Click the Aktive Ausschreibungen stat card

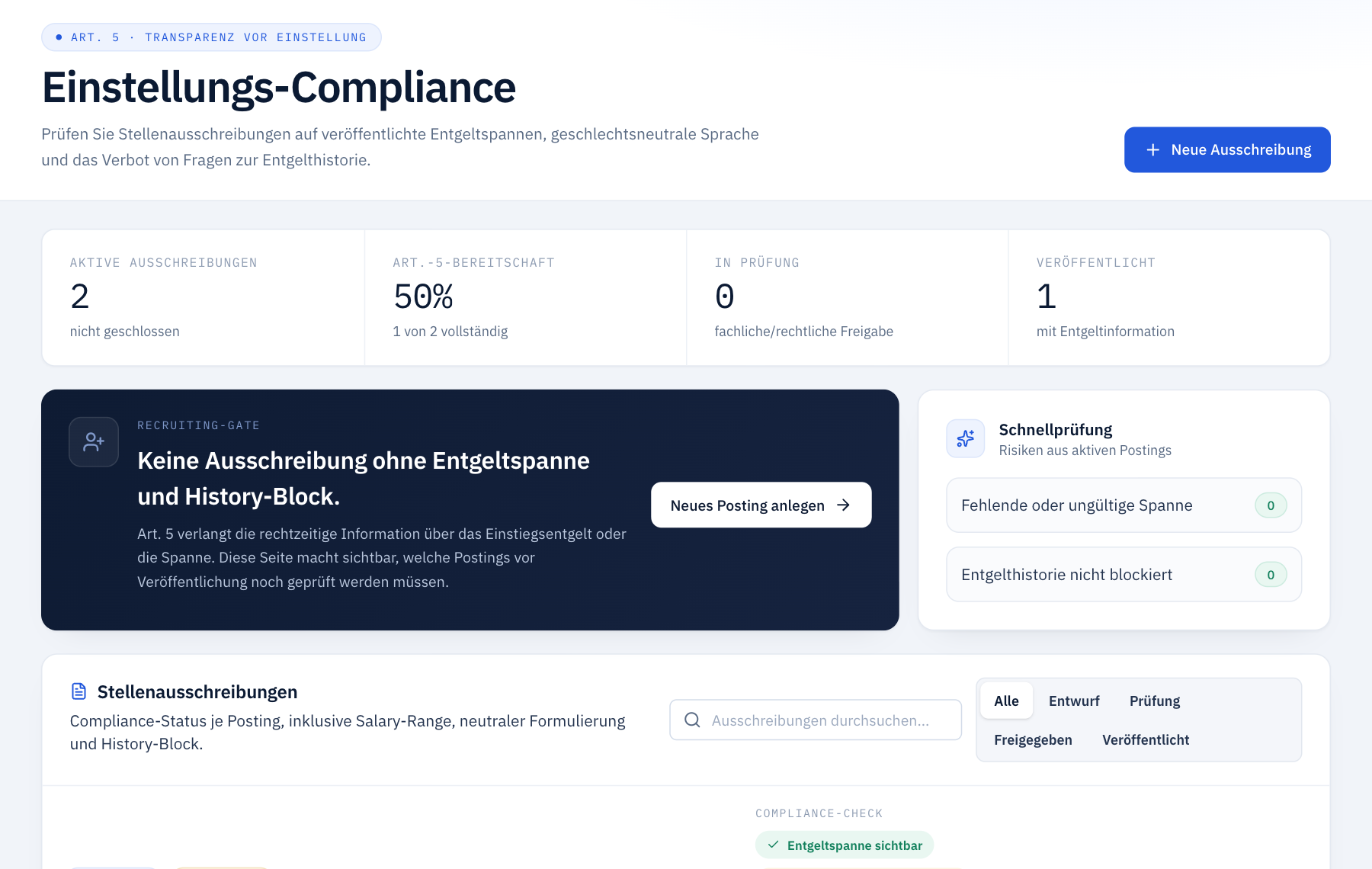click(204, 297)
